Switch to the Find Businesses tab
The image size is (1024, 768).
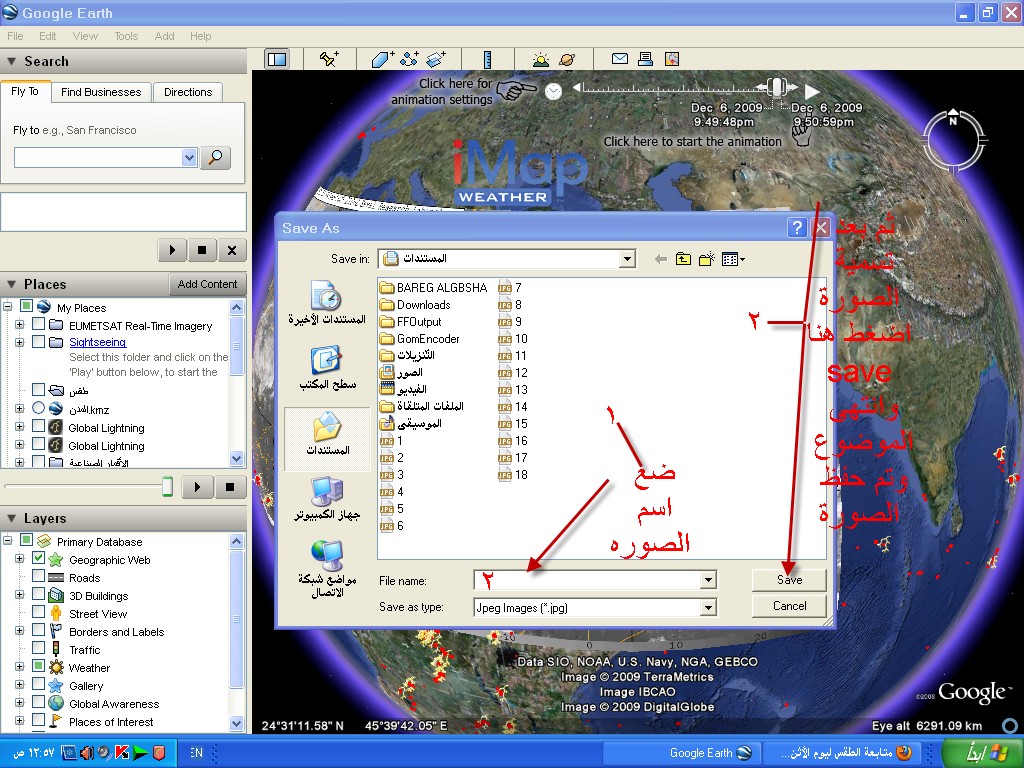coord(101,92)
